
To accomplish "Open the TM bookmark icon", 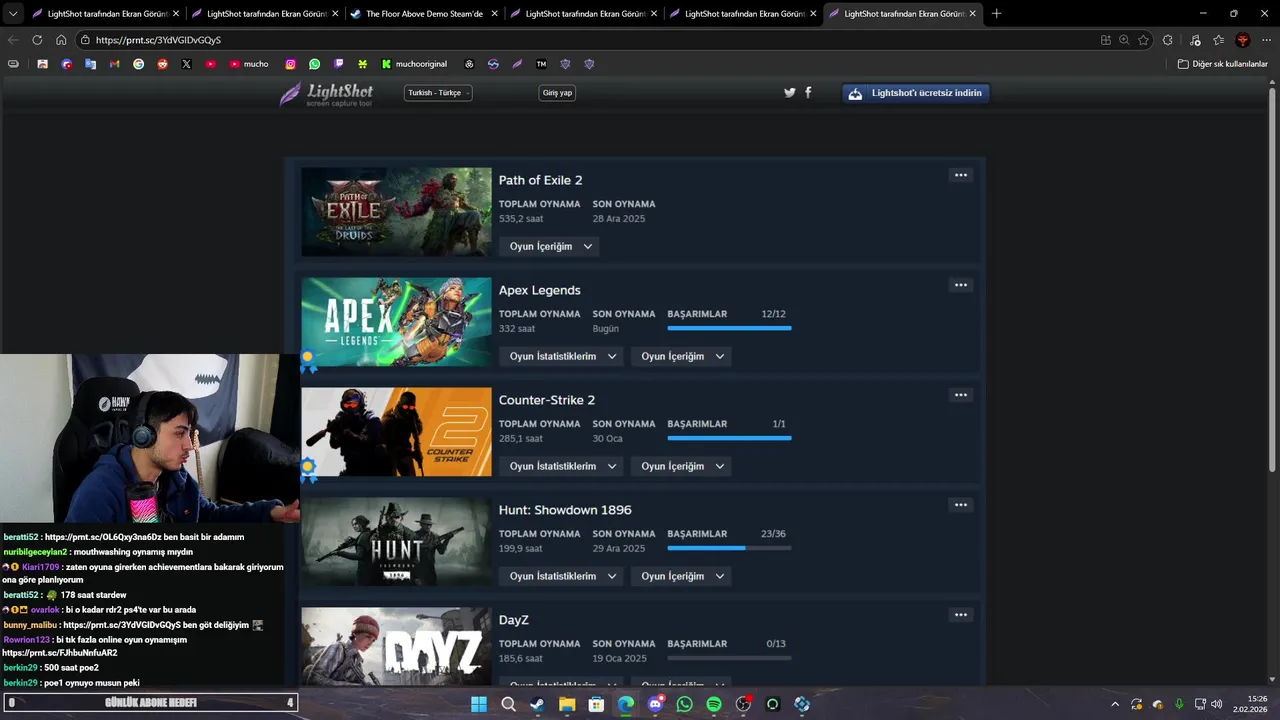I will pos(542,64).
